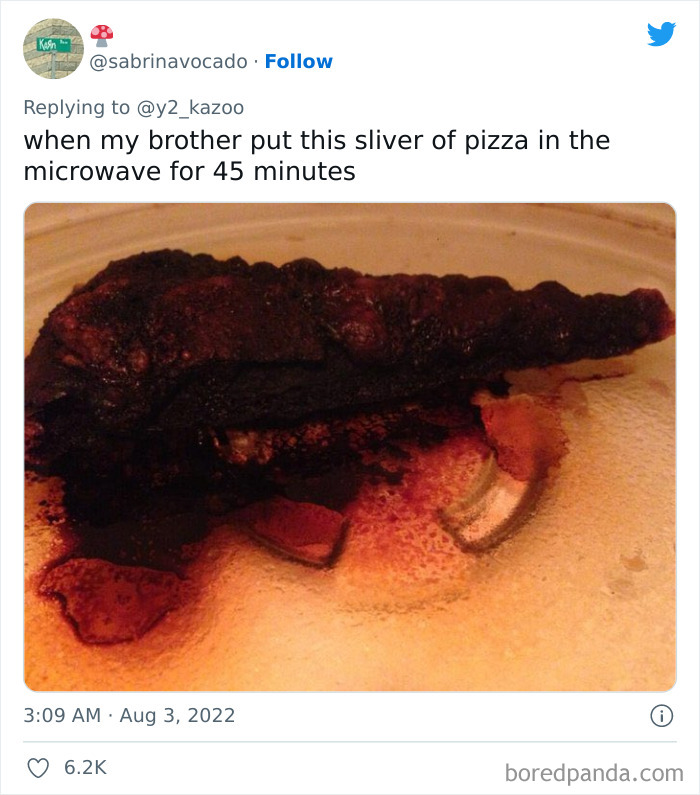Click "45 minutes" in the tweet text
Viewport: 700px width, 795px height.
[x=284, y=171]
